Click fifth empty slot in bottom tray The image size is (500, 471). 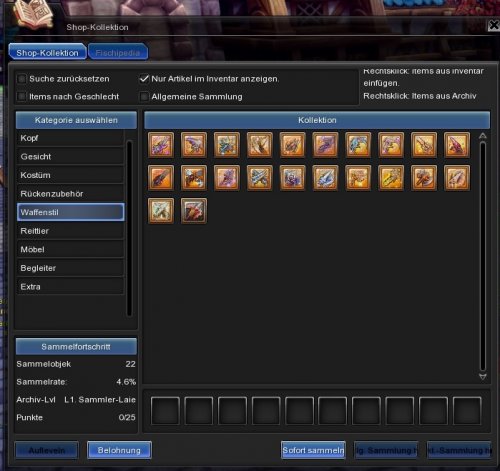click(x=299, y=411)
